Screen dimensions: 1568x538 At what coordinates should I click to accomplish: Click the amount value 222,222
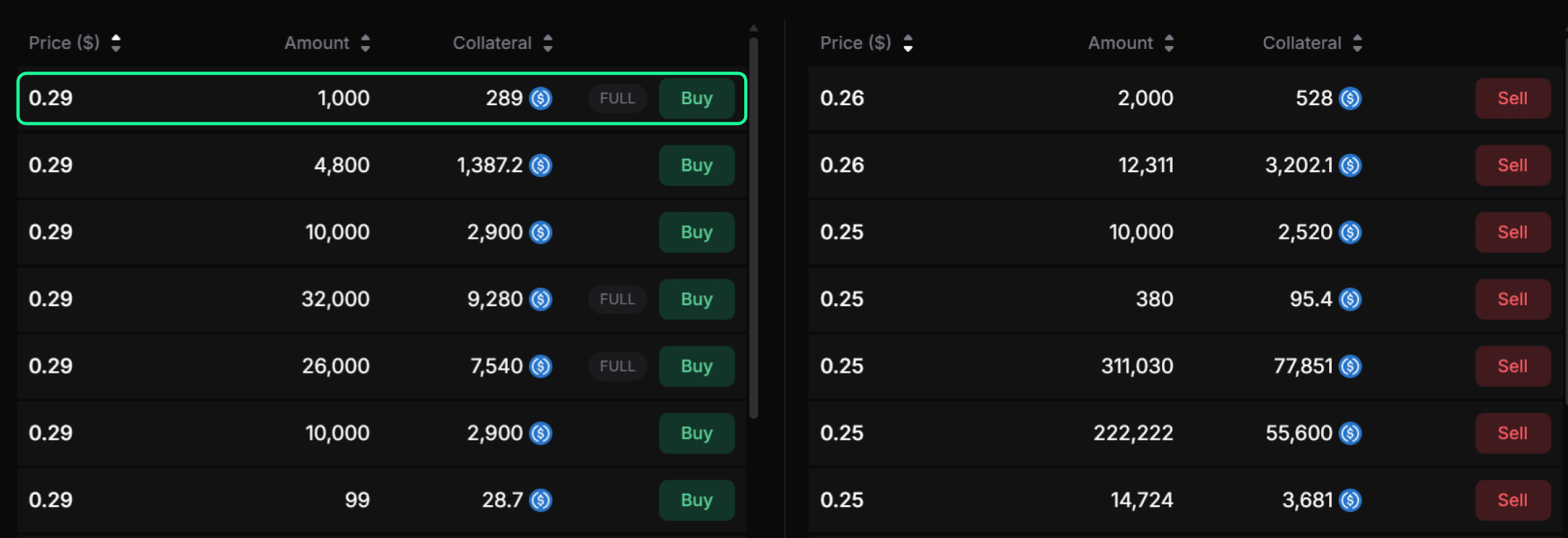(1134, 434)
